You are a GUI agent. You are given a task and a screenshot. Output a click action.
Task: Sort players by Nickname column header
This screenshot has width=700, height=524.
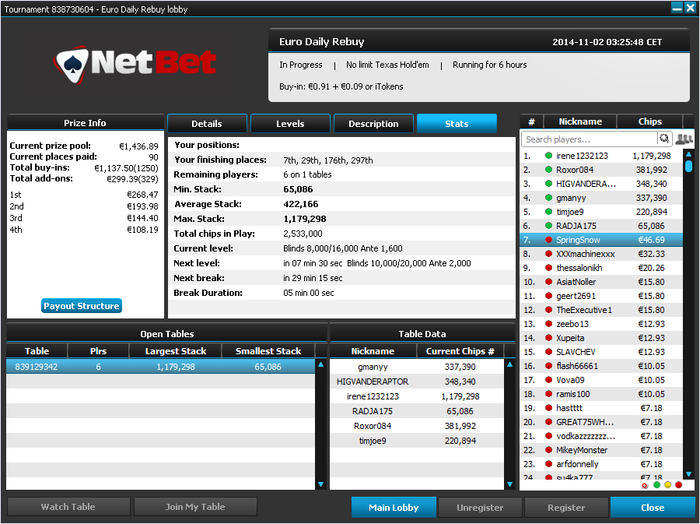tap(580, 121)
